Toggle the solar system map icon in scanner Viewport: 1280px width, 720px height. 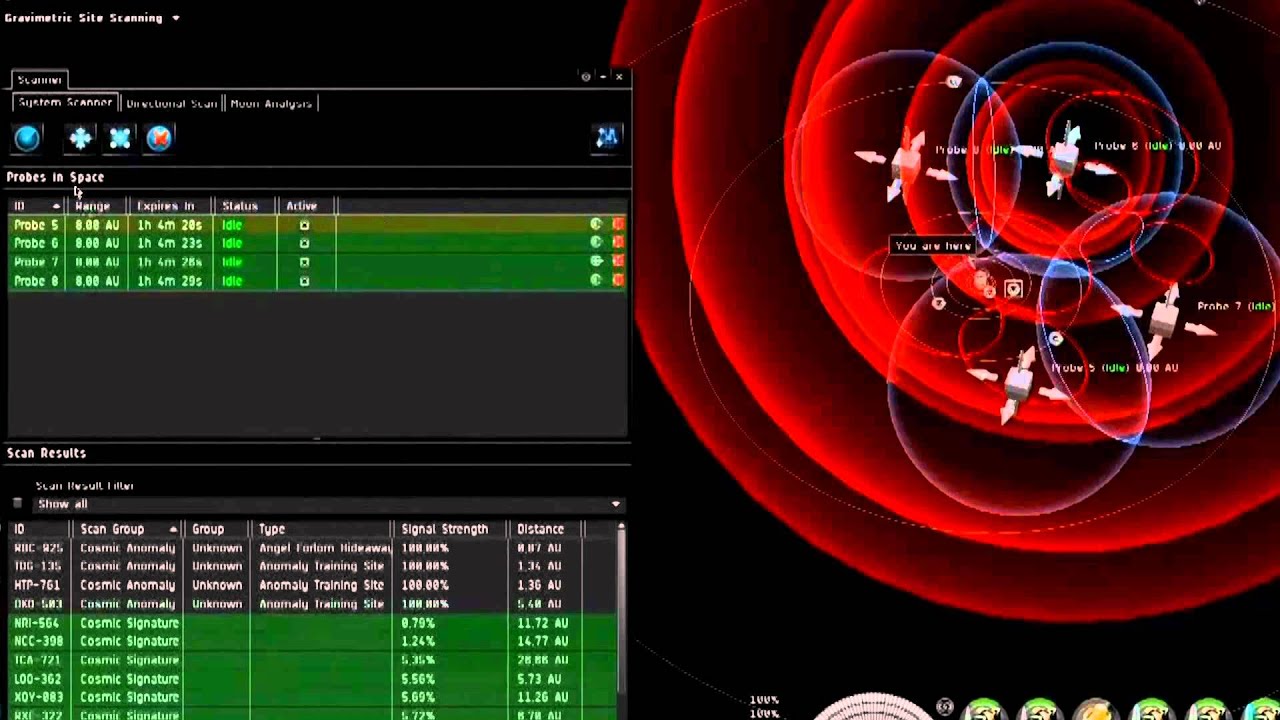tap(607, 137)
